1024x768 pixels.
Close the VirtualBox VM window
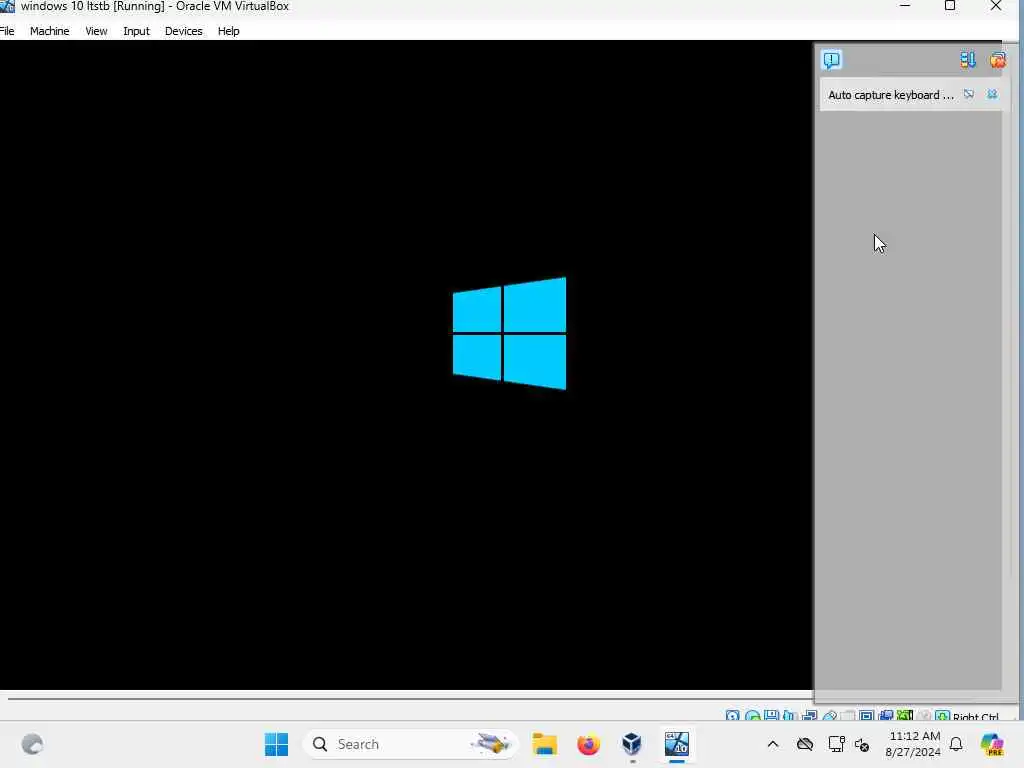pos(995,6)
